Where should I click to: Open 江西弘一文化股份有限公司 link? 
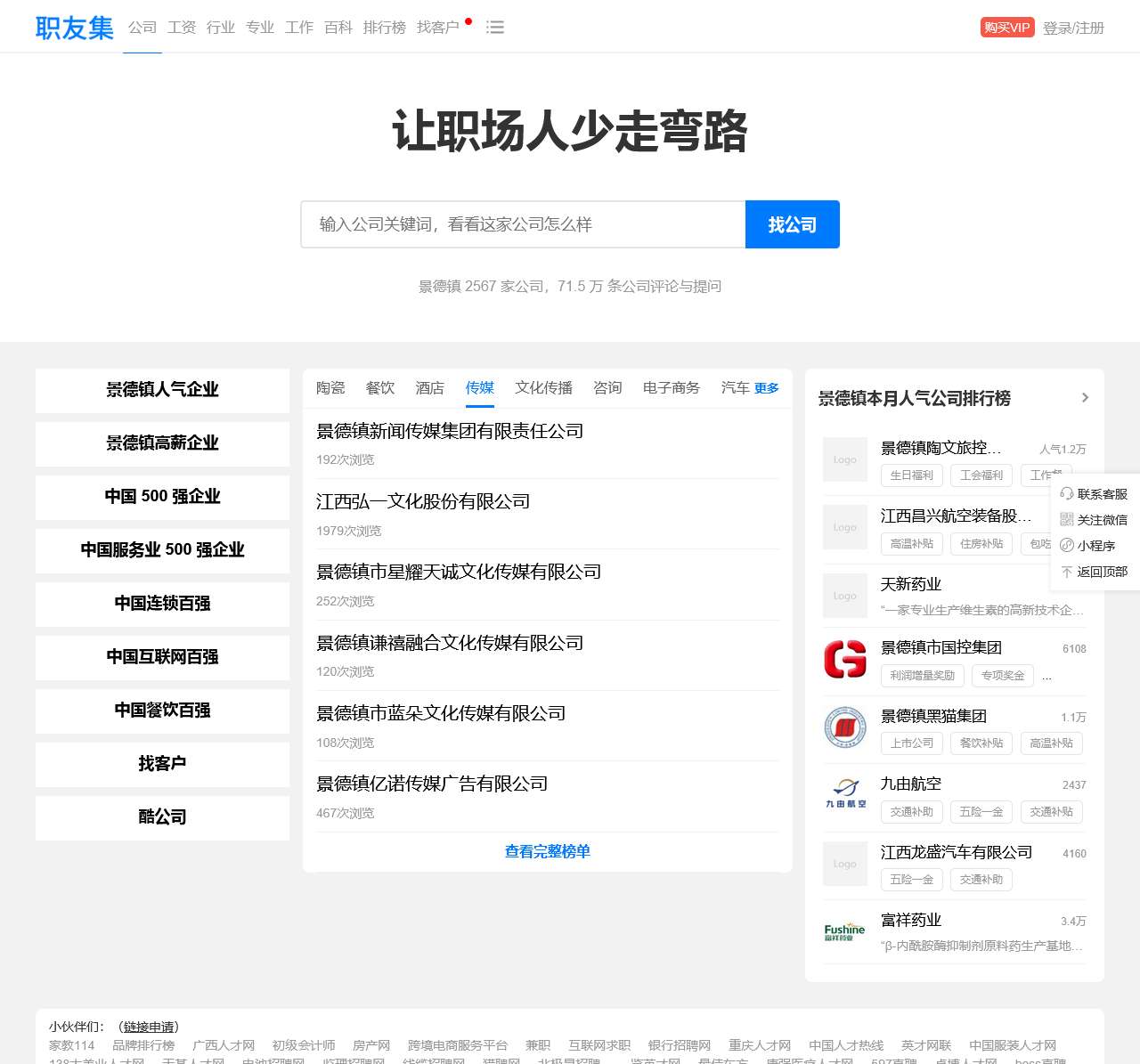423,501
